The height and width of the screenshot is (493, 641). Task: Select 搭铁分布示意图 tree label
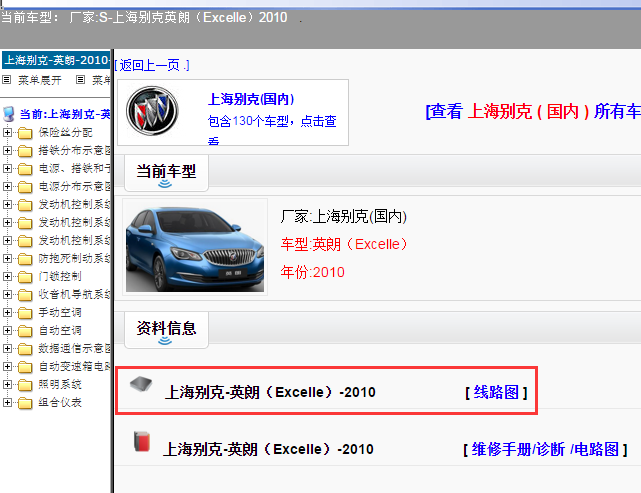point(74,150)
